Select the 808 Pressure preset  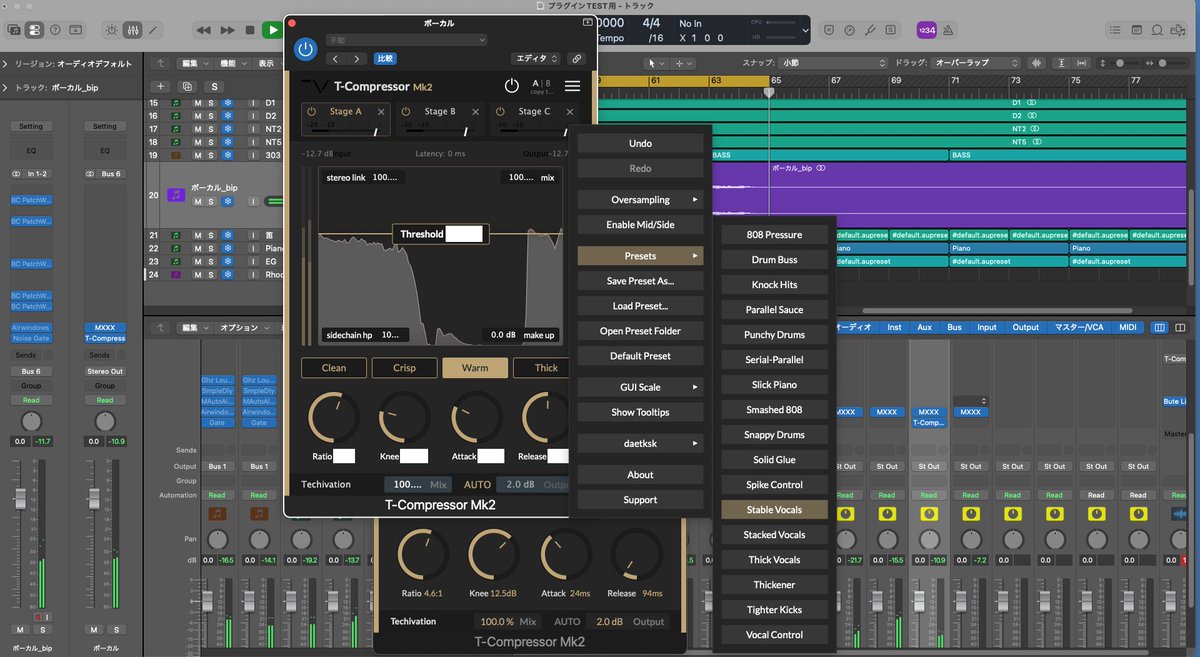tap(774, 235)
